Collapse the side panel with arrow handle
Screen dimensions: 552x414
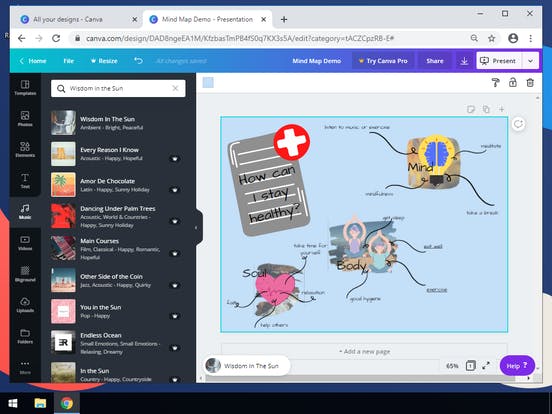(196, 227)
